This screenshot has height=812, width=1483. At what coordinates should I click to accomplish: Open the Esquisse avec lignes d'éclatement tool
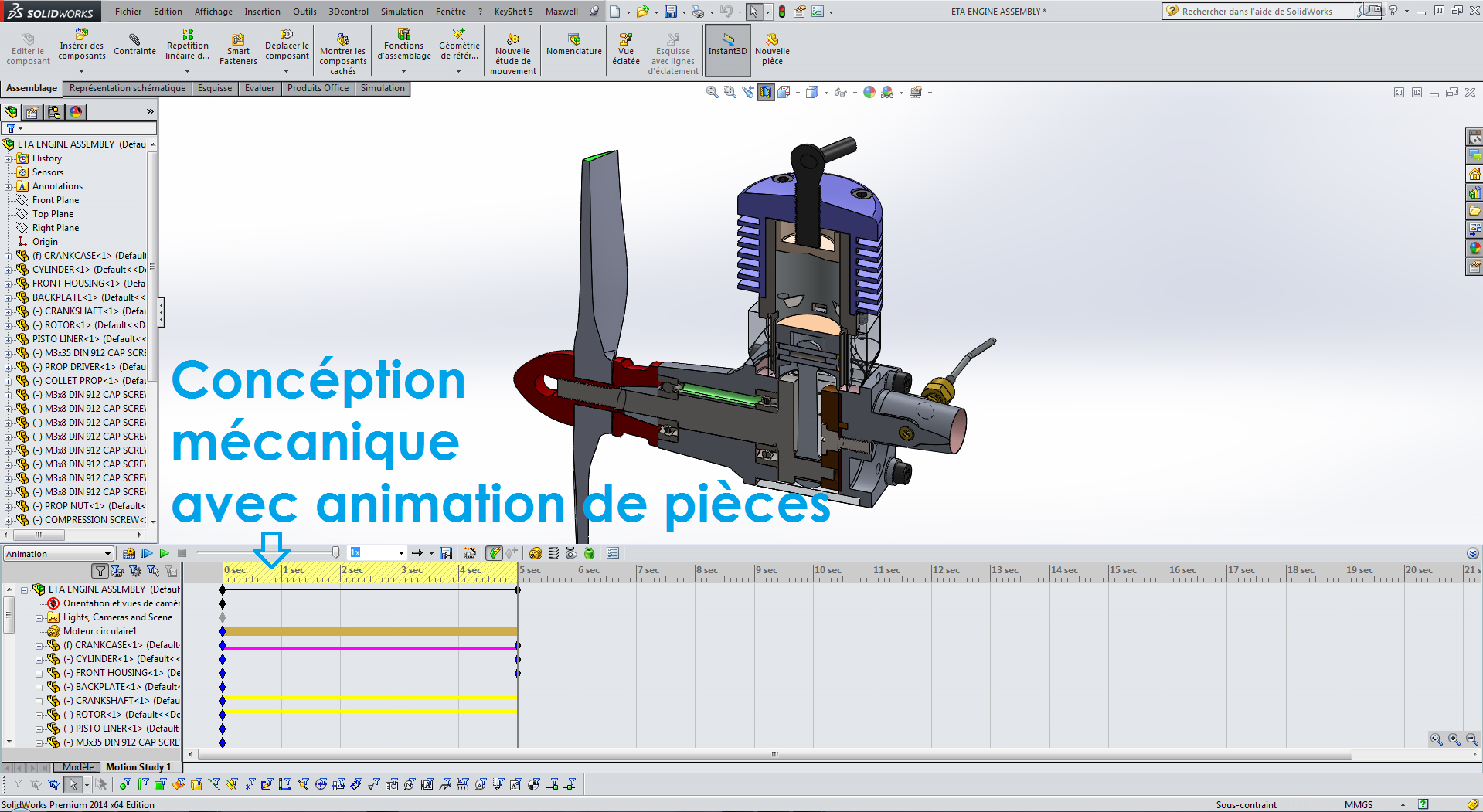click(x=672, y=49)
